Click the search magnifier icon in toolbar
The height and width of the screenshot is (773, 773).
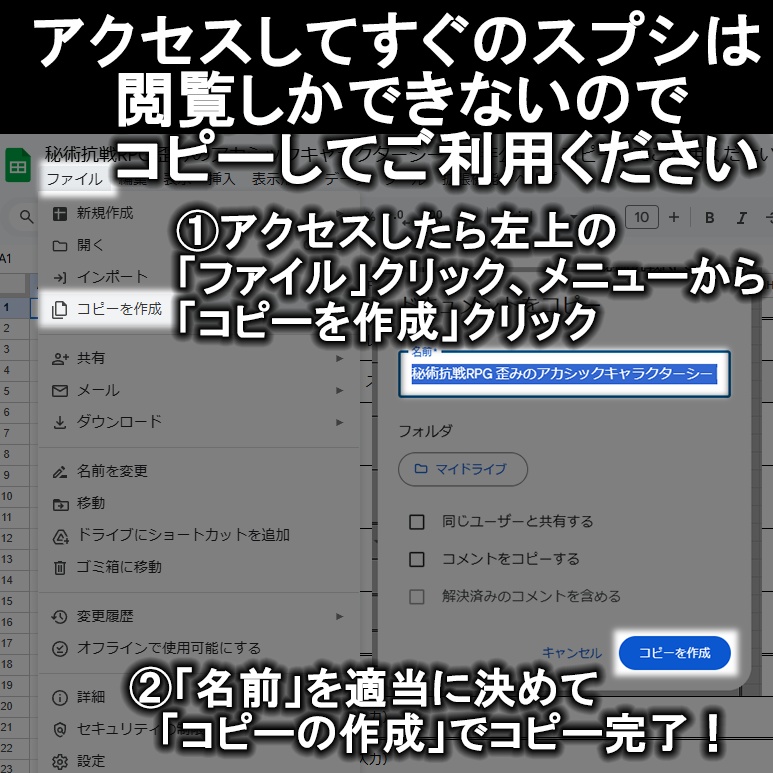26,217
